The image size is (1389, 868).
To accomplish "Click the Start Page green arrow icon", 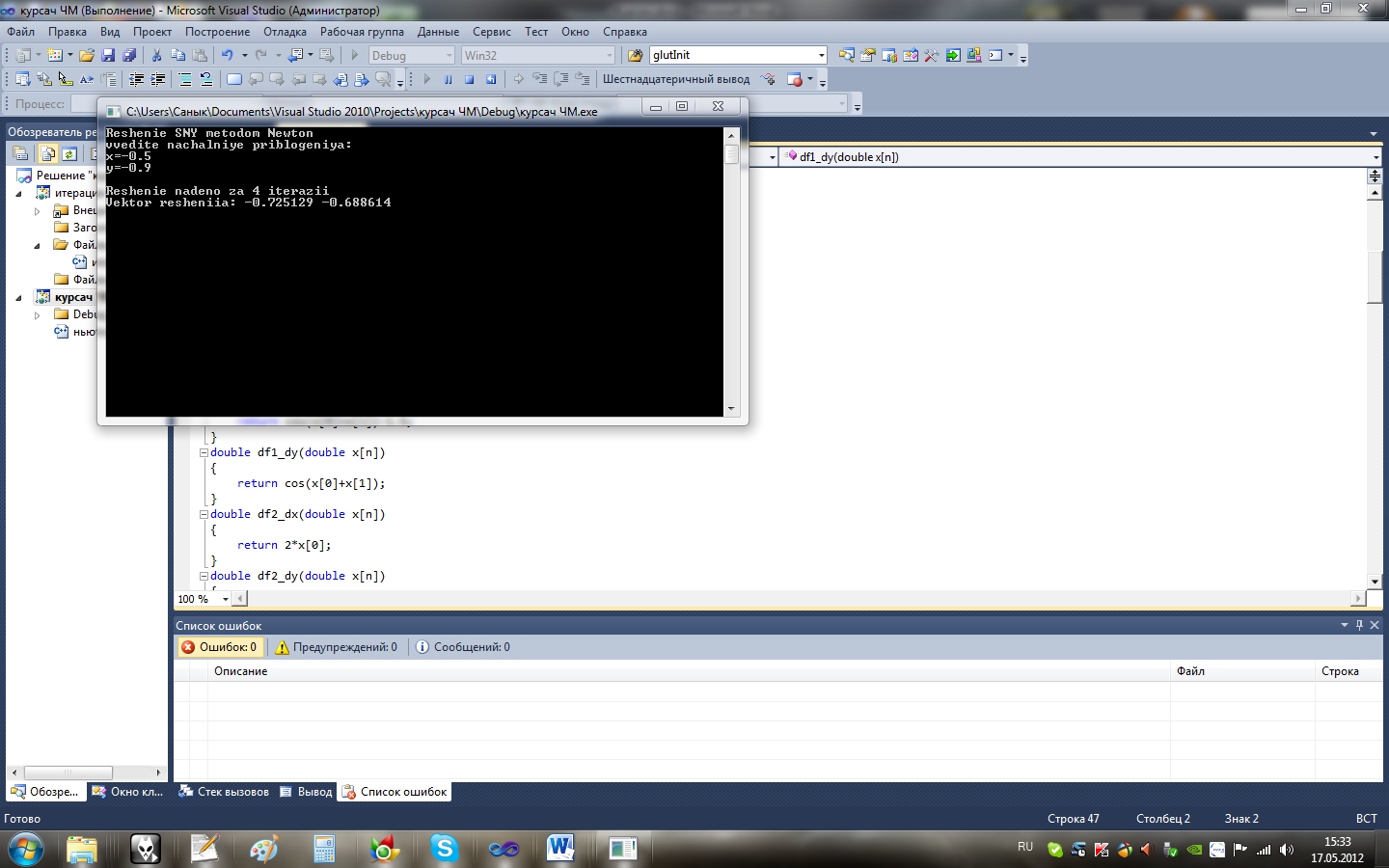I will 953,55.
